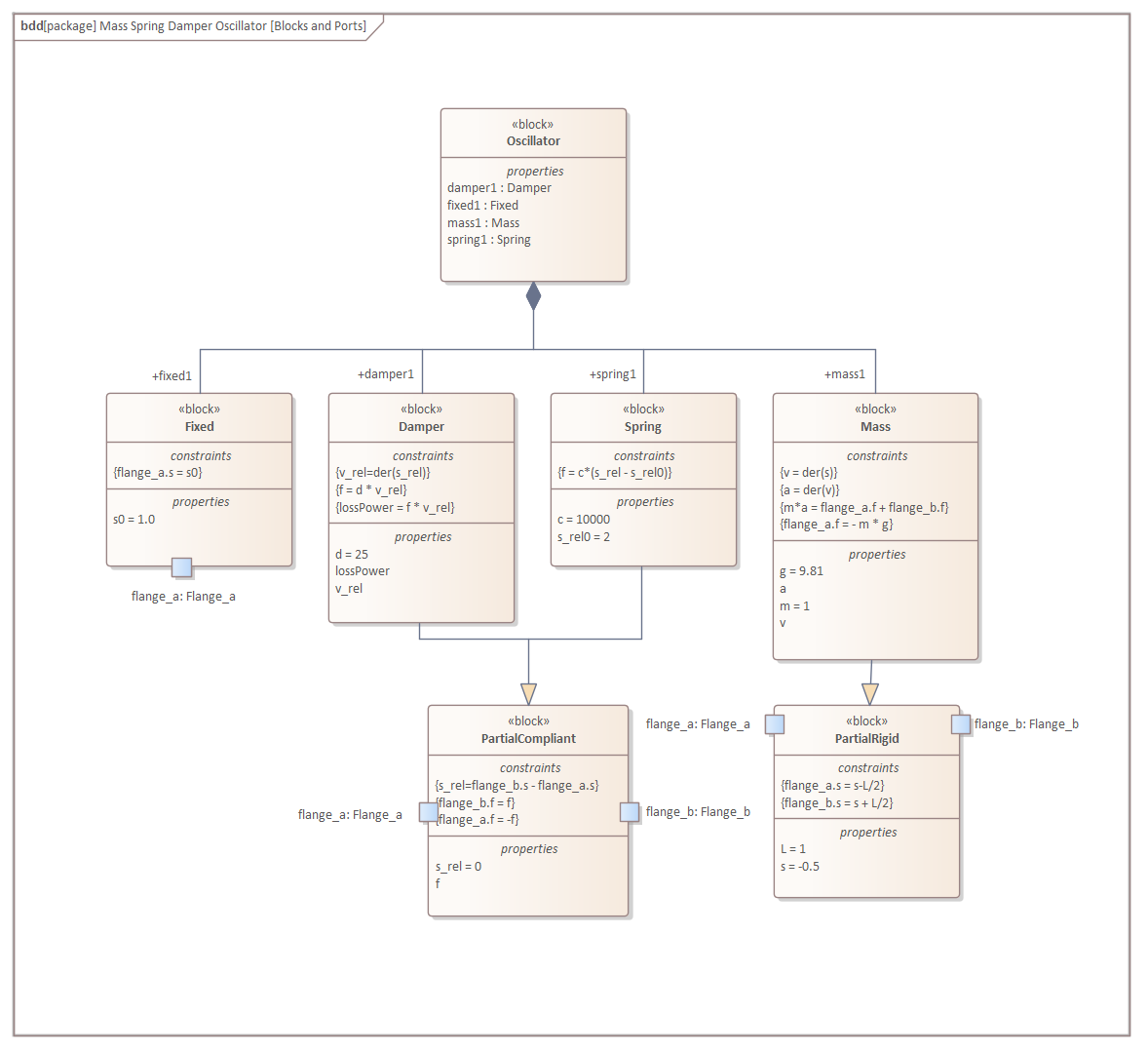Click the flange_a port on Fixed block
Viewport: 1148px width, 1052px height.
tap(181, 567)
